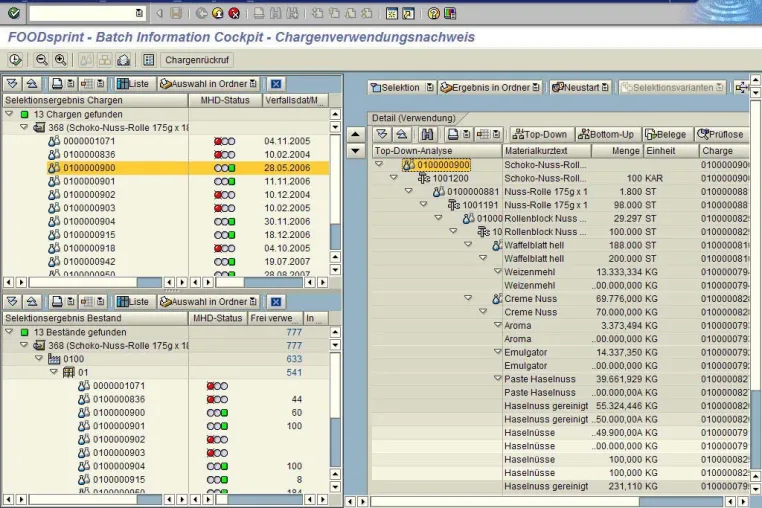Click the binoculars find icon in Detail toolbar

pos(427,134)
